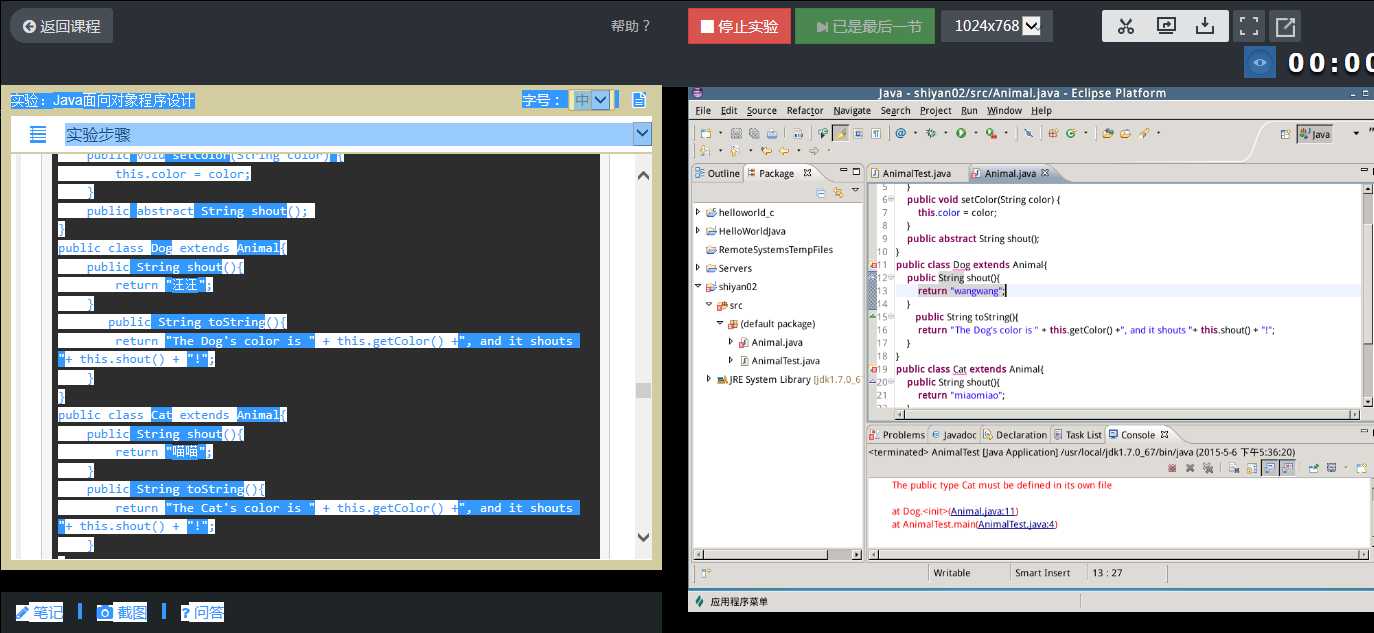Open the font size 中 dropdown
Image resolution: width=1374 pixels, height=633 pixels.
(x=591, y=100)
